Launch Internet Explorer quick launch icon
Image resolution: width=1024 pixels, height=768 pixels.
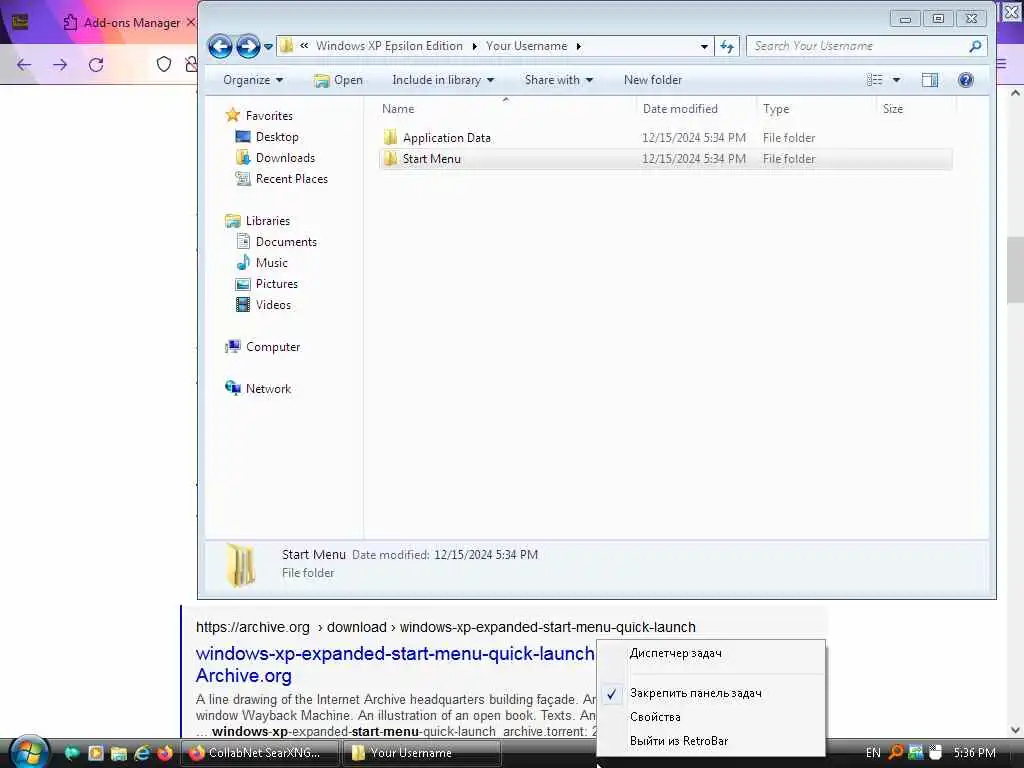coord(142,753)
